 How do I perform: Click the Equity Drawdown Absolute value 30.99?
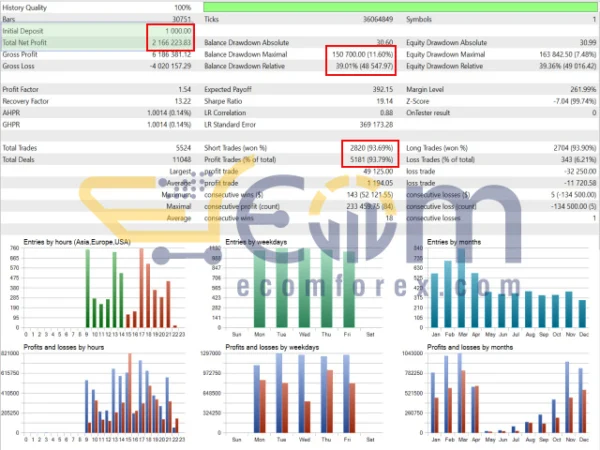point(588,42)
